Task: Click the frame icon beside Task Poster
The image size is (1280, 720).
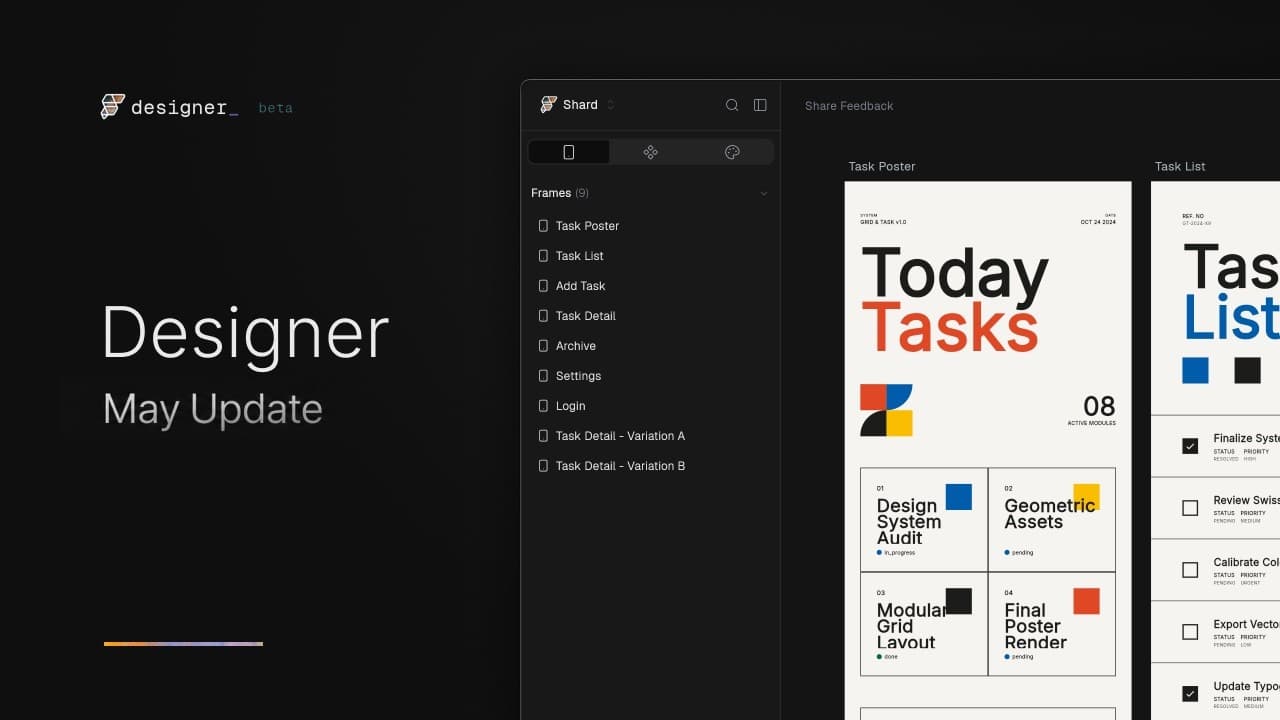Action: (543, 226)
